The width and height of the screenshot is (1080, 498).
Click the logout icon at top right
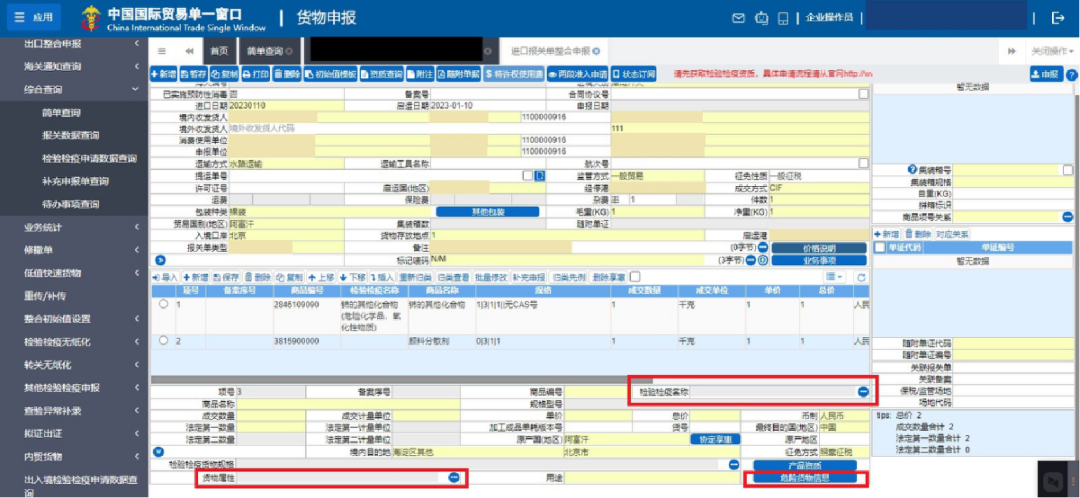(x=1058, y=19)
